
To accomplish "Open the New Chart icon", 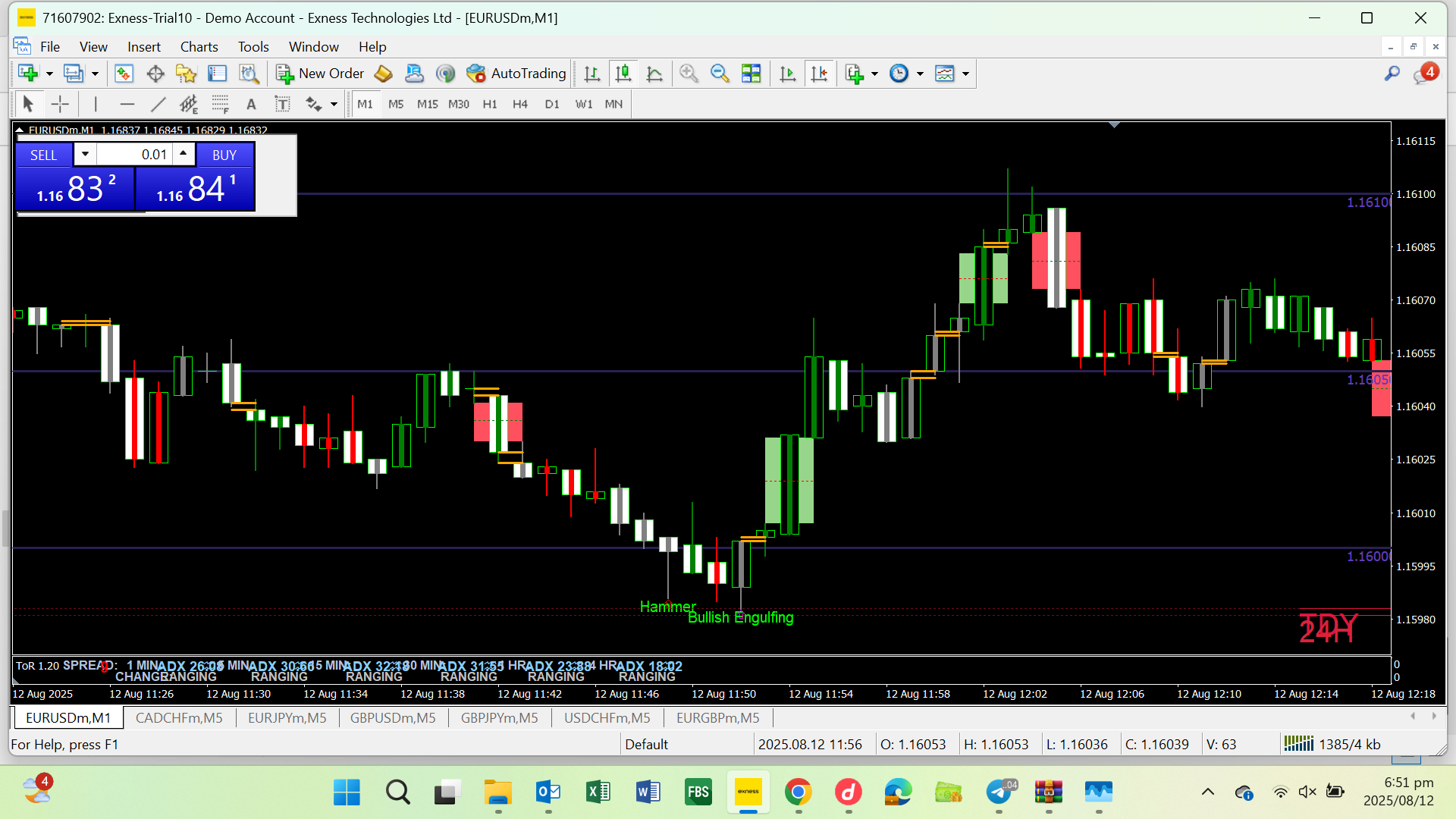I will [x=28, y=74].
